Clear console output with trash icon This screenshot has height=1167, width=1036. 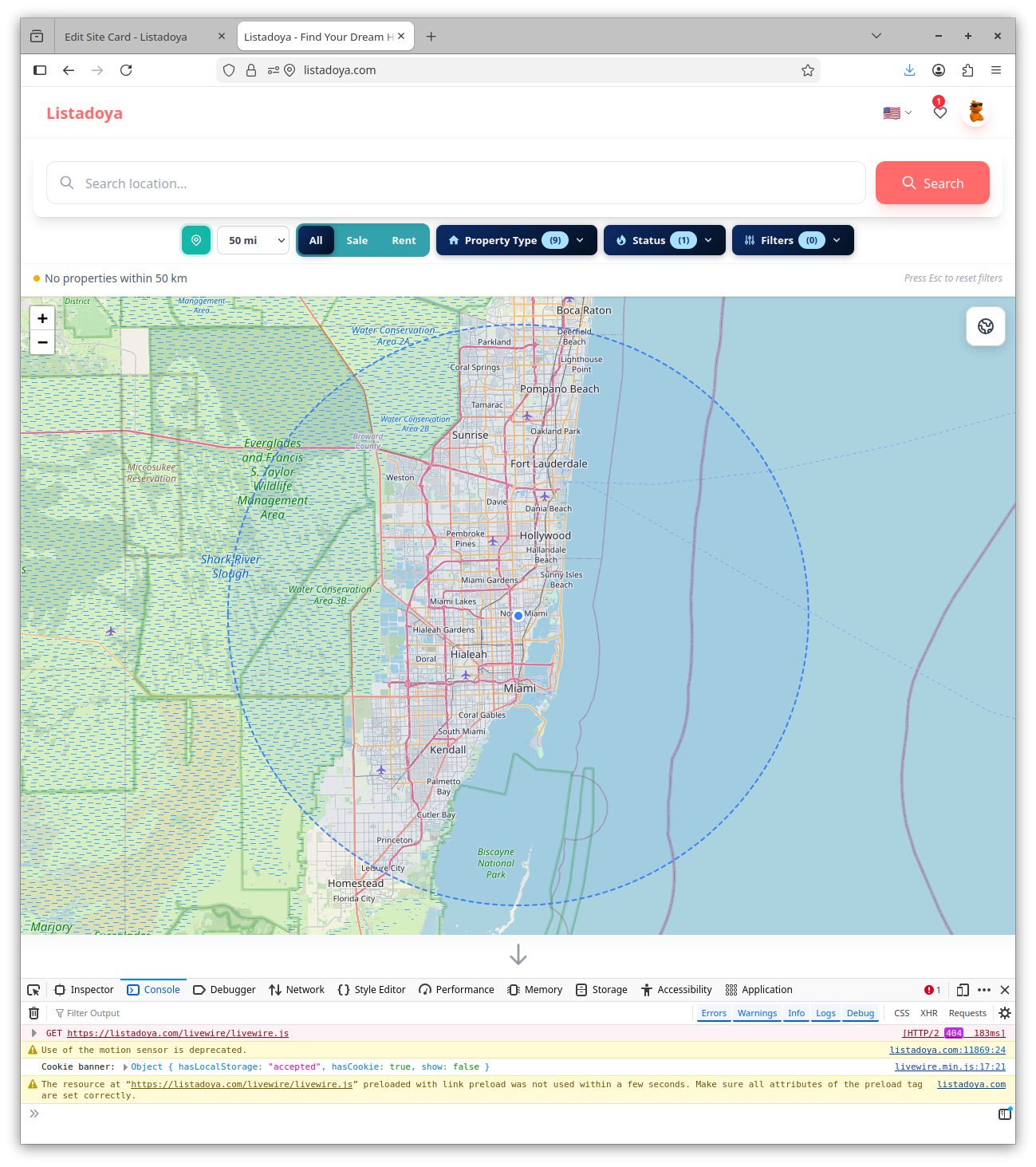coord(33,1013)
